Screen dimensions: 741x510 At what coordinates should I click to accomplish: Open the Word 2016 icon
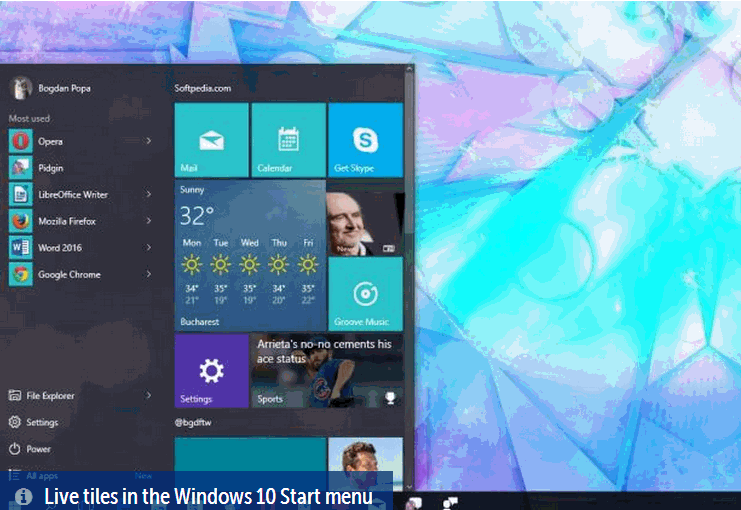pos(21,248)
